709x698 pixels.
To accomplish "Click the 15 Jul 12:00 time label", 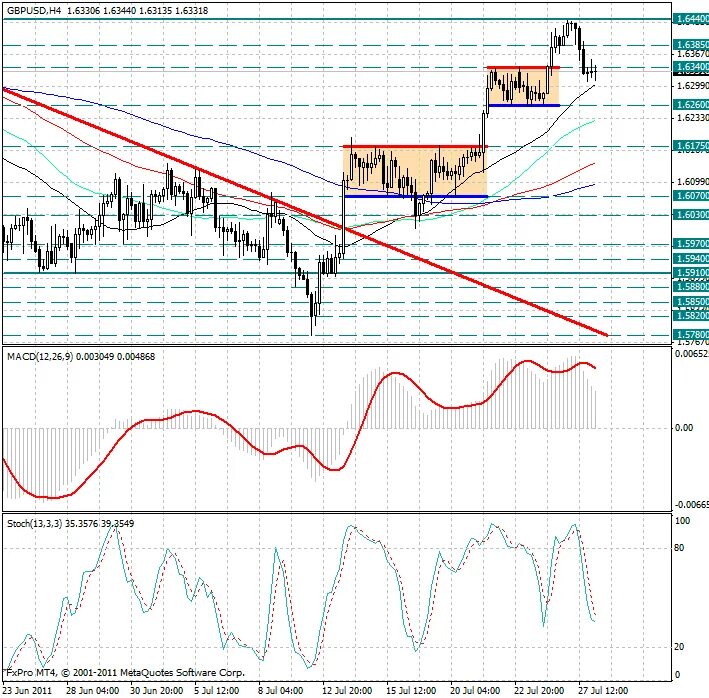I will point(411,691).
